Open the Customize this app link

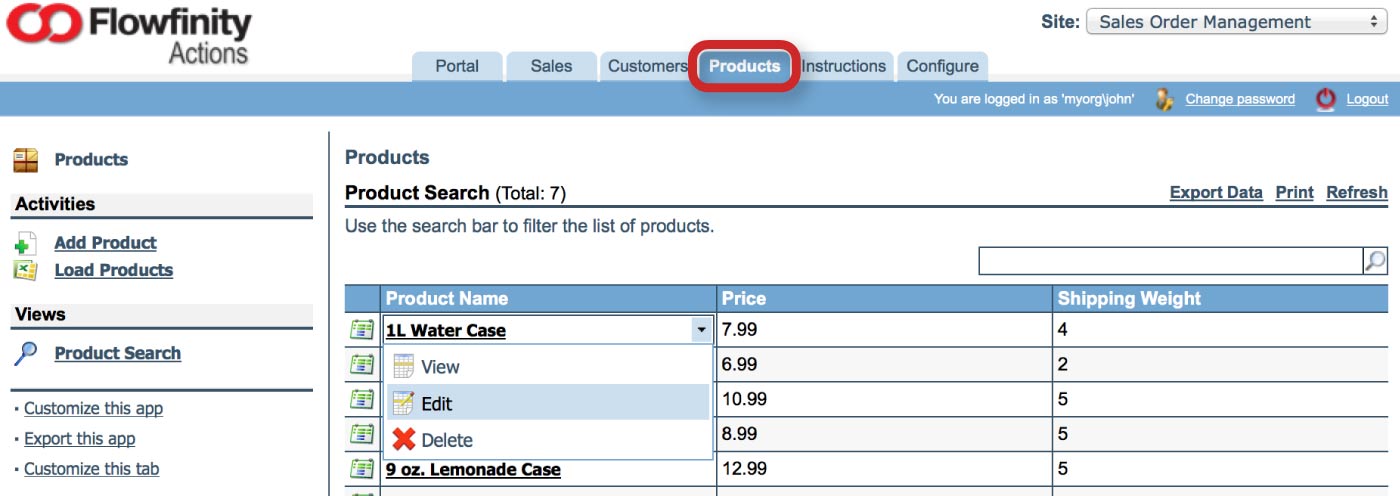pos(93,408)
